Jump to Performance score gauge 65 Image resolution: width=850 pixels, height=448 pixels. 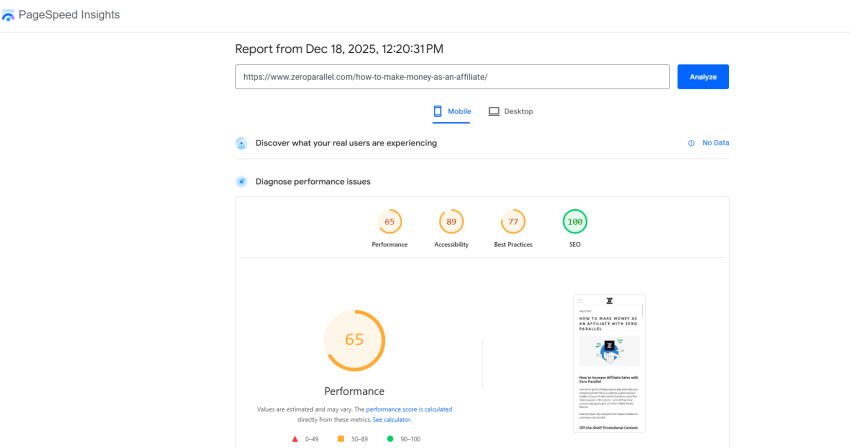pyautogui.click(x=389, y=221)
